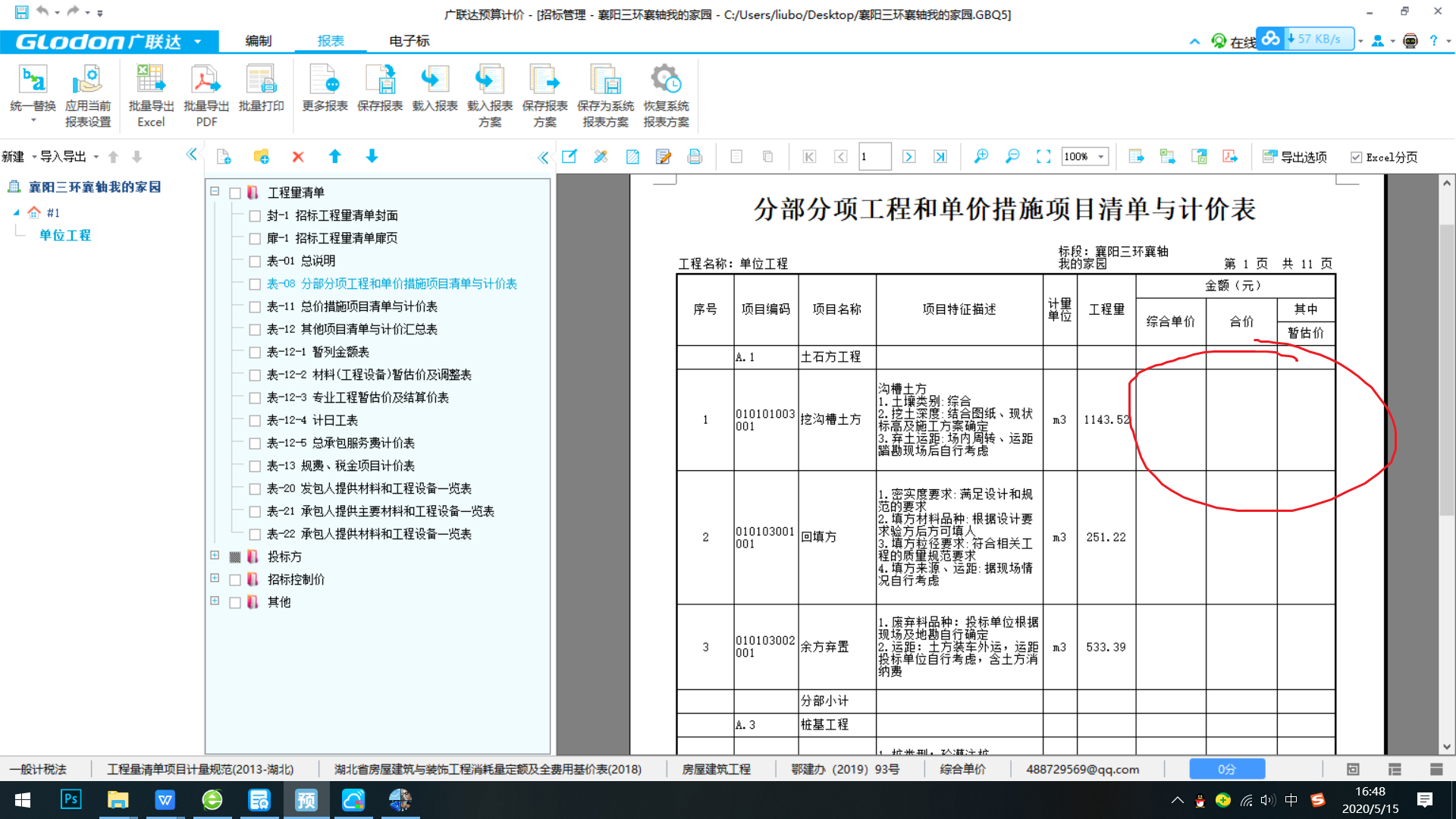Move report down with blue down arrow
The image size is (1456, 819).
point(372,157)
